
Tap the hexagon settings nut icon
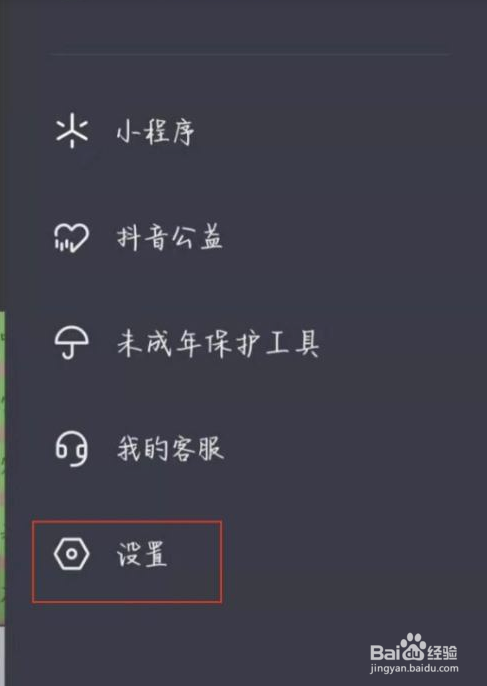pos(71,554)
